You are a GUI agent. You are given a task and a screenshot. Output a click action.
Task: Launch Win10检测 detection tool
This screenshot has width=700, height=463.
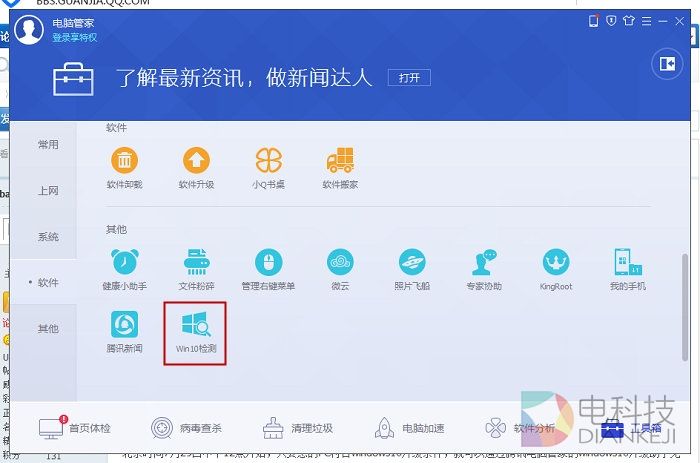196,333
